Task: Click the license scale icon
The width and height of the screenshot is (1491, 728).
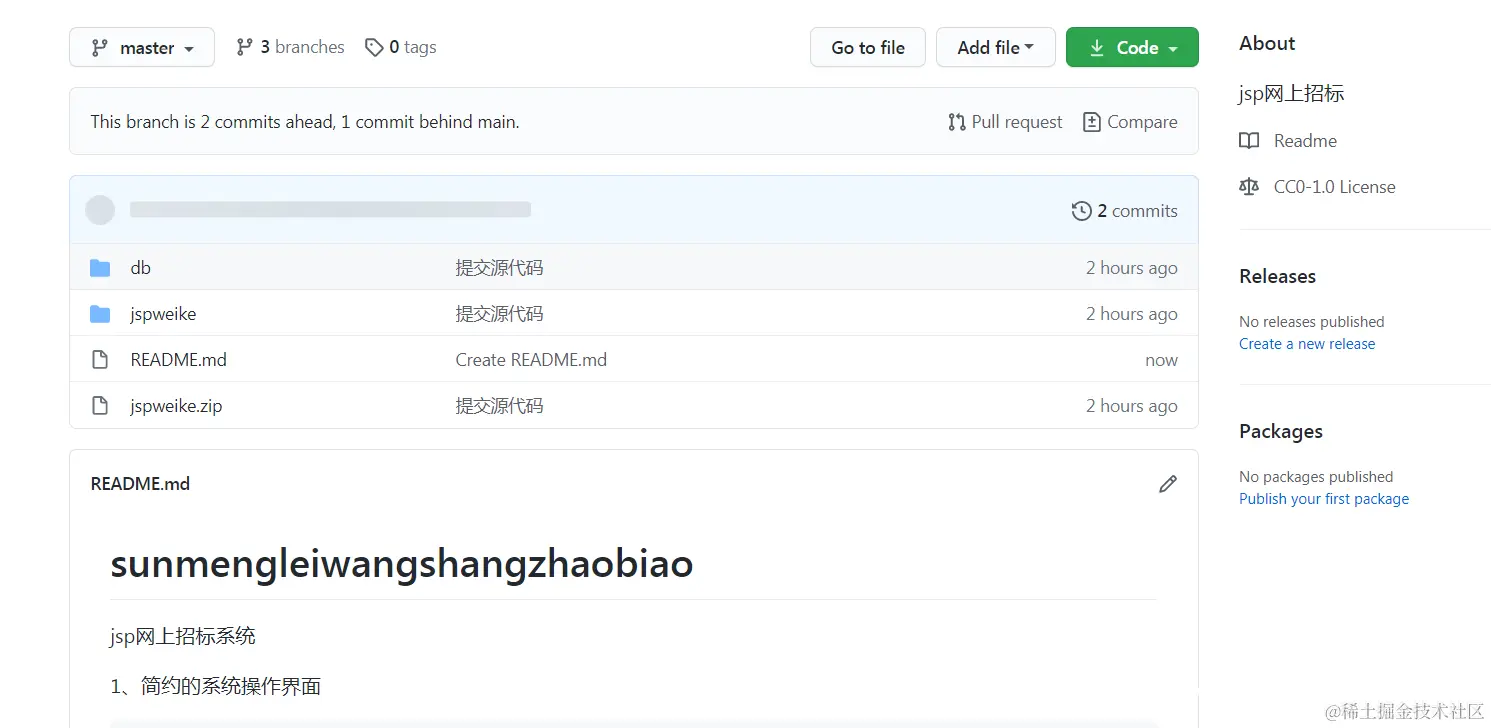Action: coord(1249,187)
